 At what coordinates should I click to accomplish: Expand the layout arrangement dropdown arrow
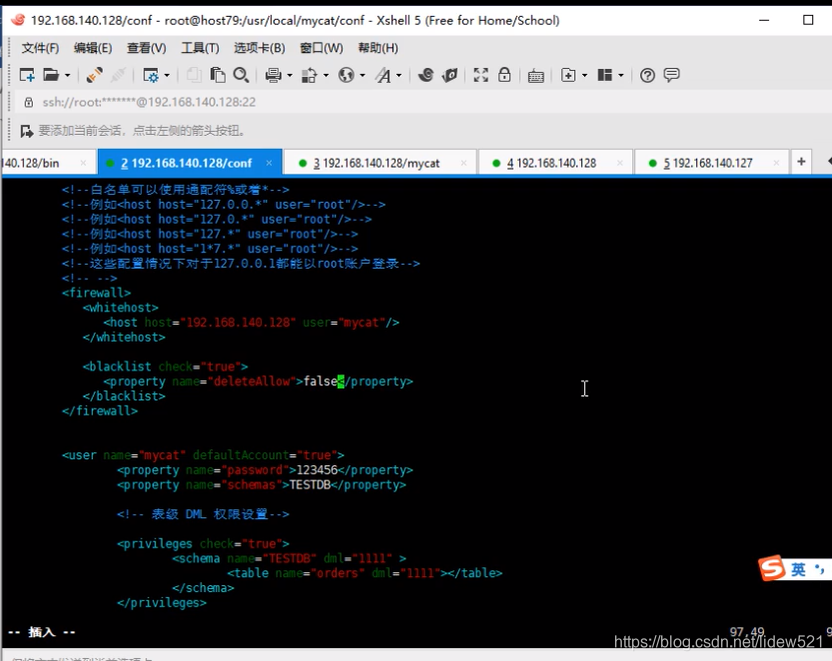pyautogui.click(x=621, y=75)
